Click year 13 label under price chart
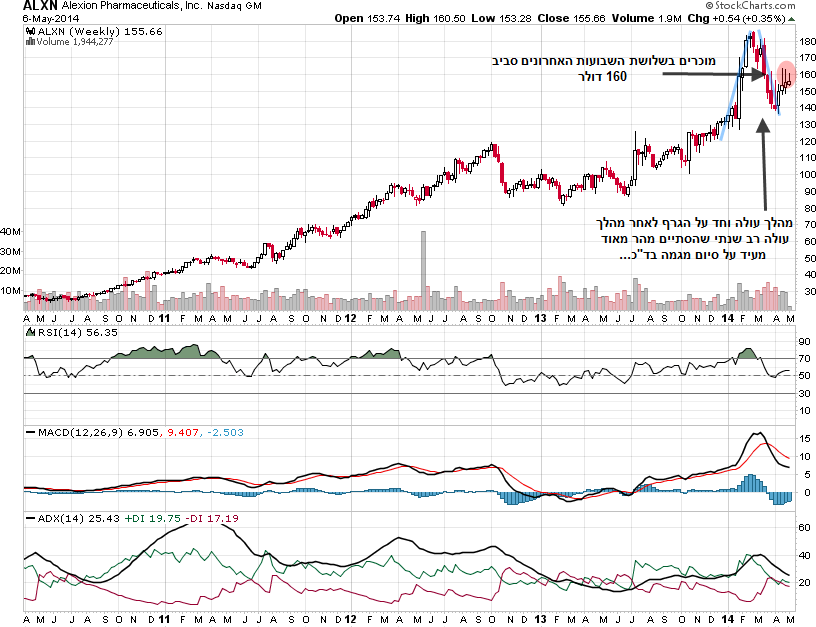The image size is (816, 627). (540, 318)
